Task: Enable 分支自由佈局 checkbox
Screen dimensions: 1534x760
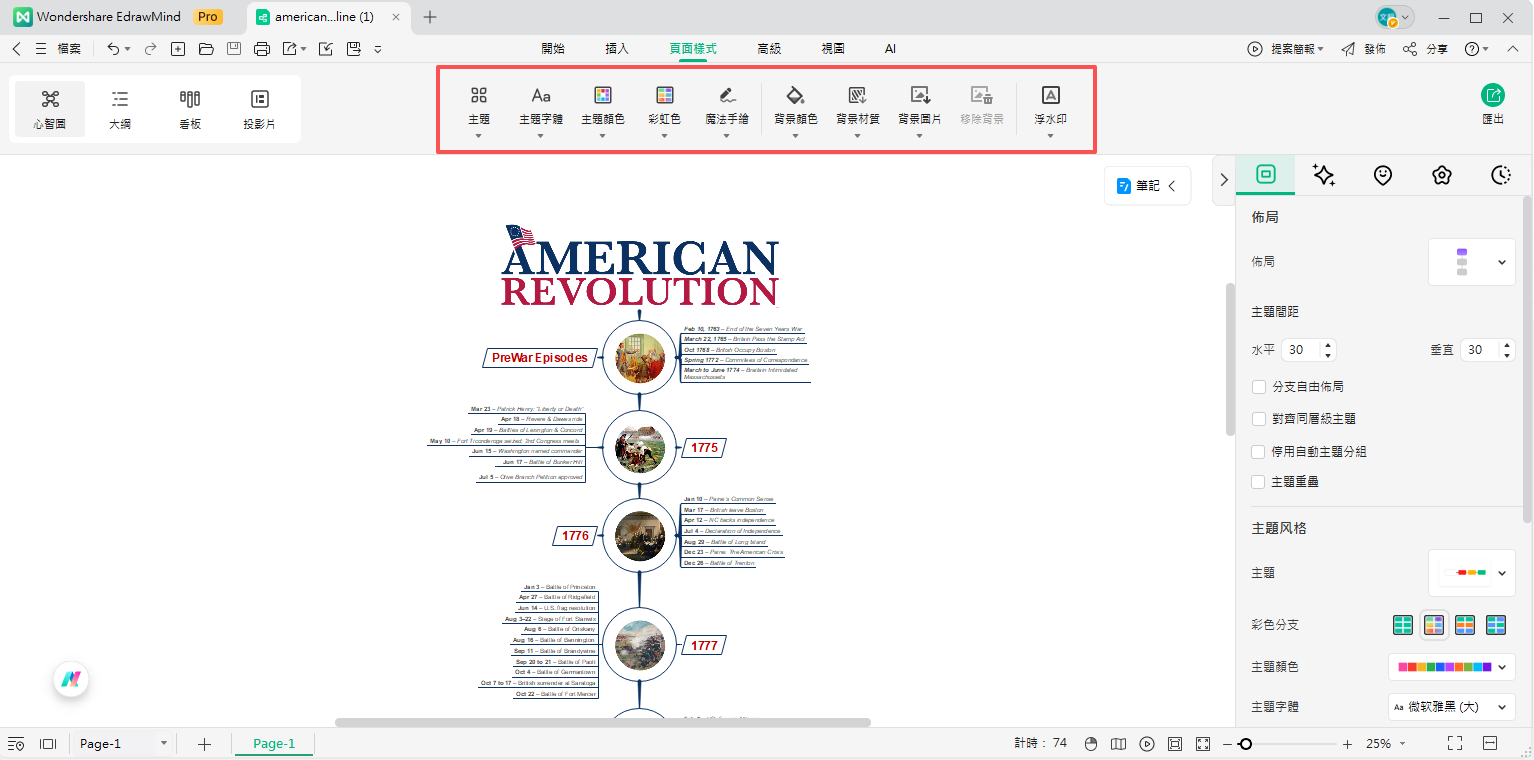Action: tap(1259, 387)
